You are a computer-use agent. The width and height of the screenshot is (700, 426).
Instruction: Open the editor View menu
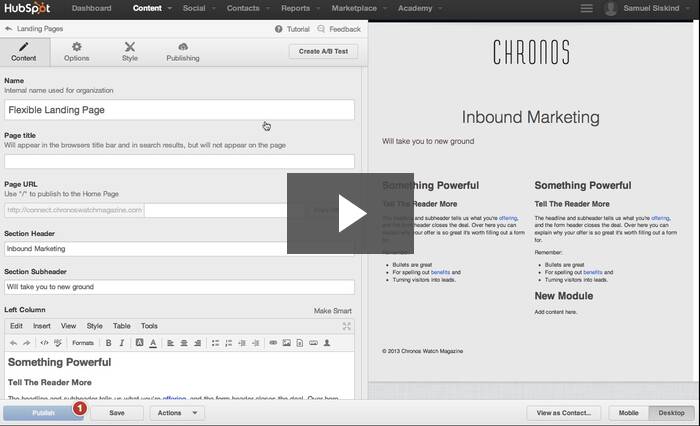coord(68,326)
